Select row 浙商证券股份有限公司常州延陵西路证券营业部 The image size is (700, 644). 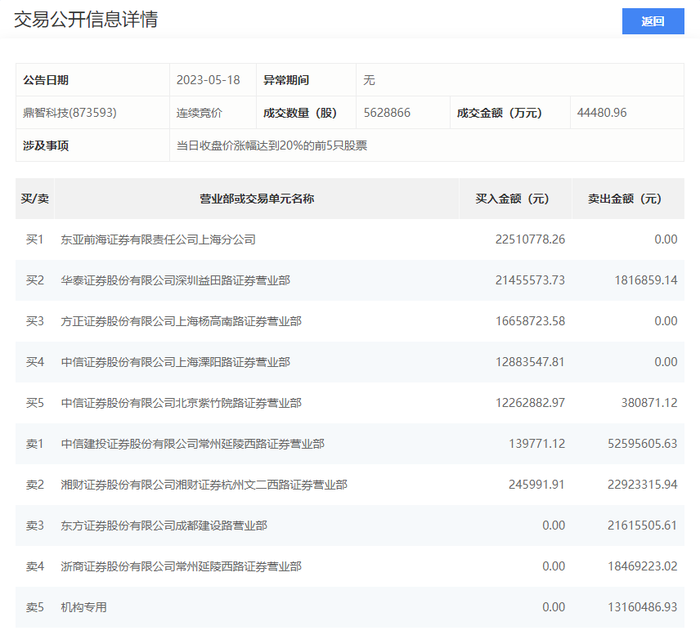coord(350,566)
